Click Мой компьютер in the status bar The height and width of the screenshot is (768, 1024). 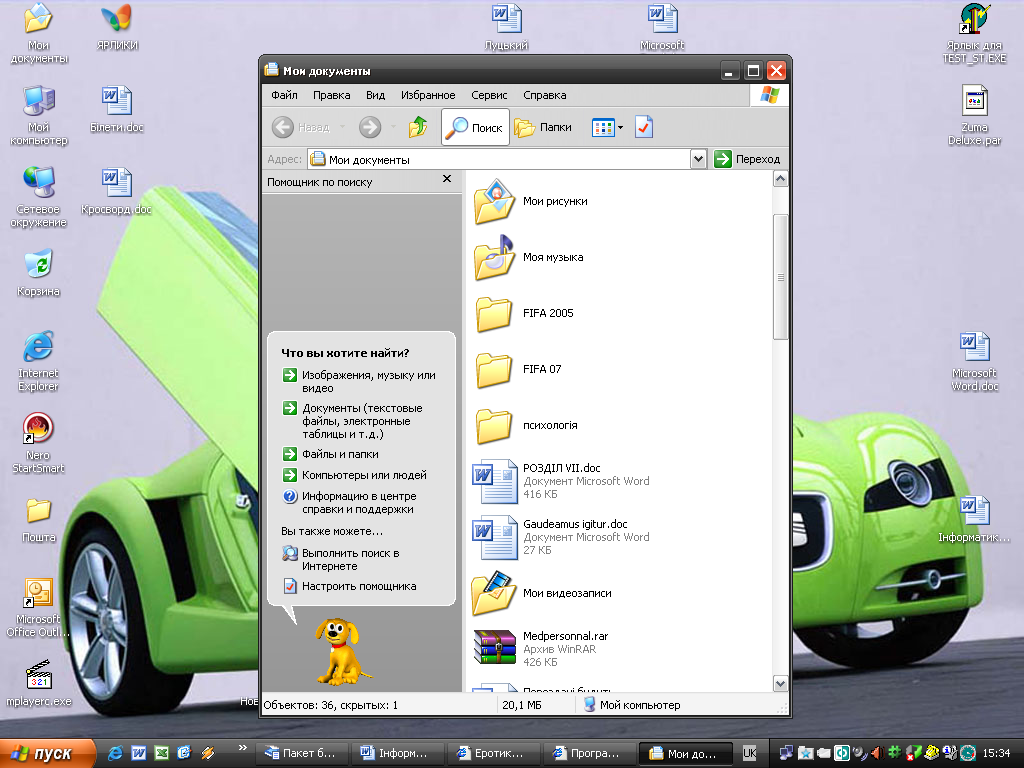click(632, 705)
